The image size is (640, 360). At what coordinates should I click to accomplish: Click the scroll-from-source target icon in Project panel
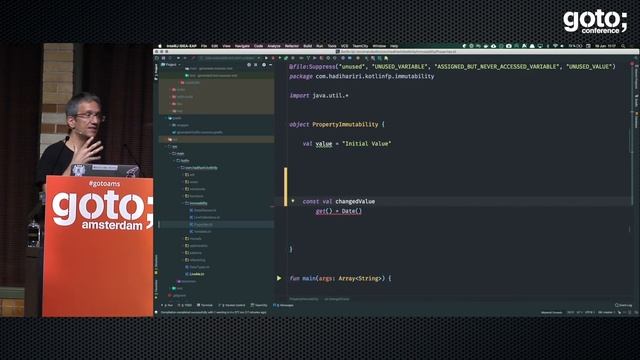click(249, 65)
